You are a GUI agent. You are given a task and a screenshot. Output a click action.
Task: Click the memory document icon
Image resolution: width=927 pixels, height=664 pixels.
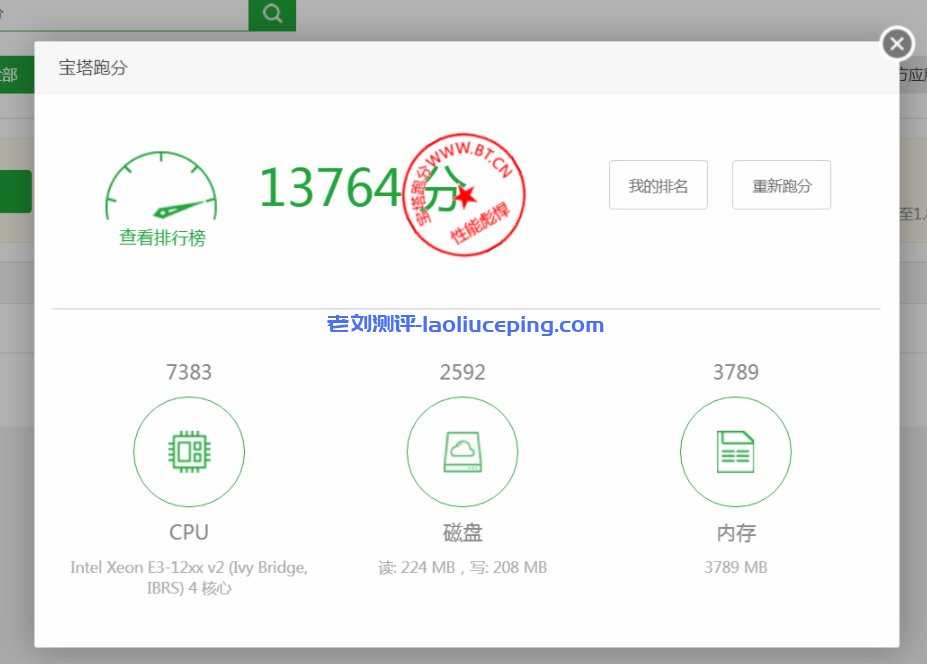pyautogui.click(x=735, y=452)
